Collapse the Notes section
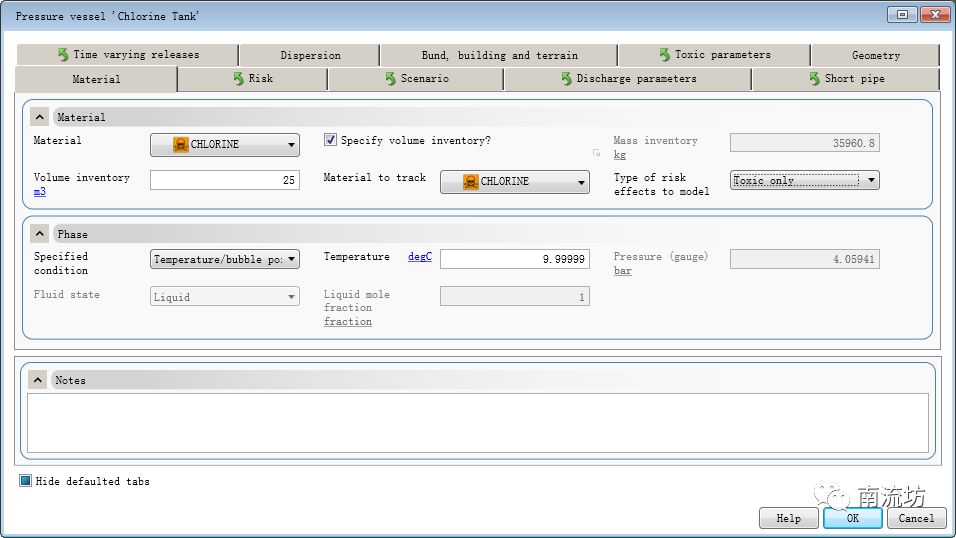This screenshot has height=538, width=956. [38, 380]
